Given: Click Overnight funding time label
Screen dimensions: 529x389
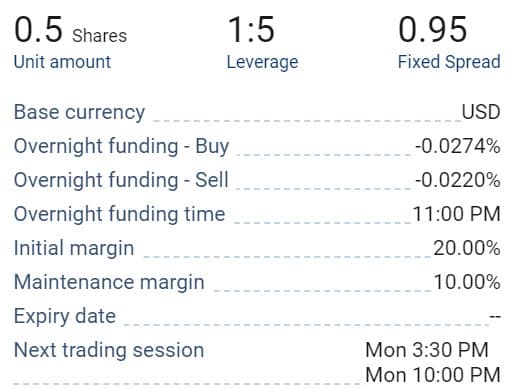Looking at the screenshot, I should click(x=119, y=214).
